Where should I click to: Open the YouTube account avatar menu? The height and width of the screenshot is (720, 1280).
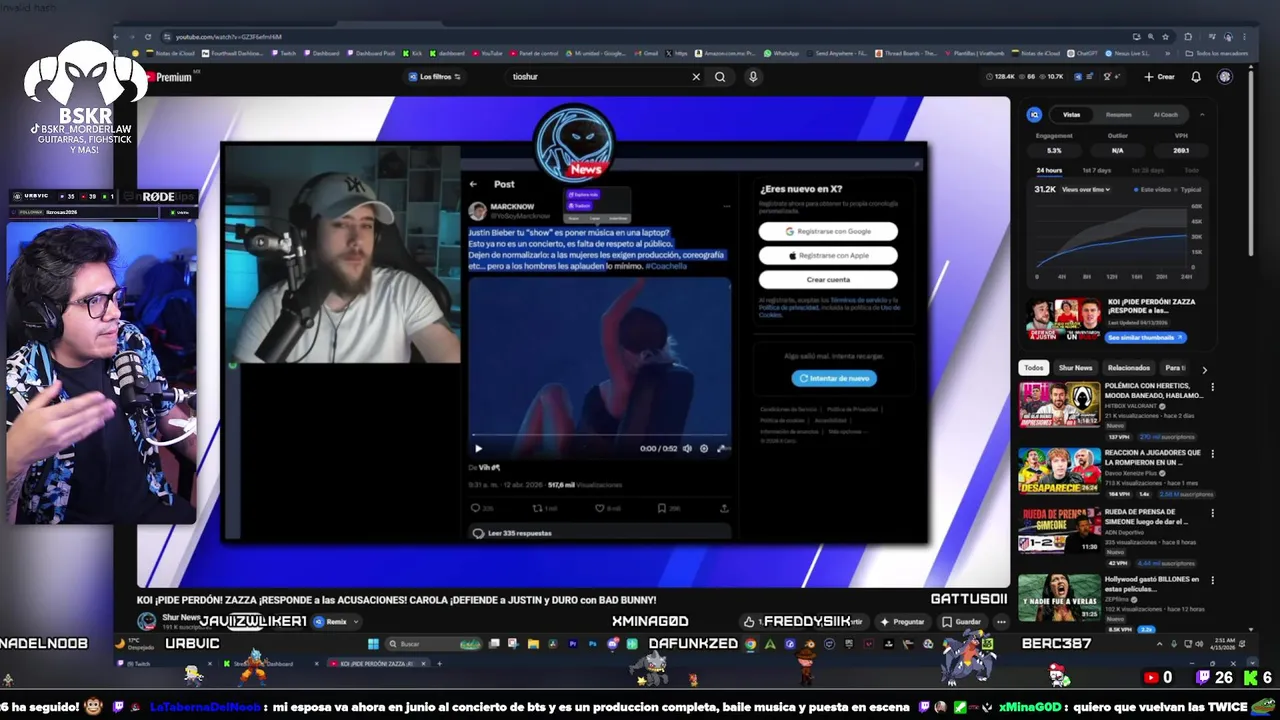pos(1225,77)
